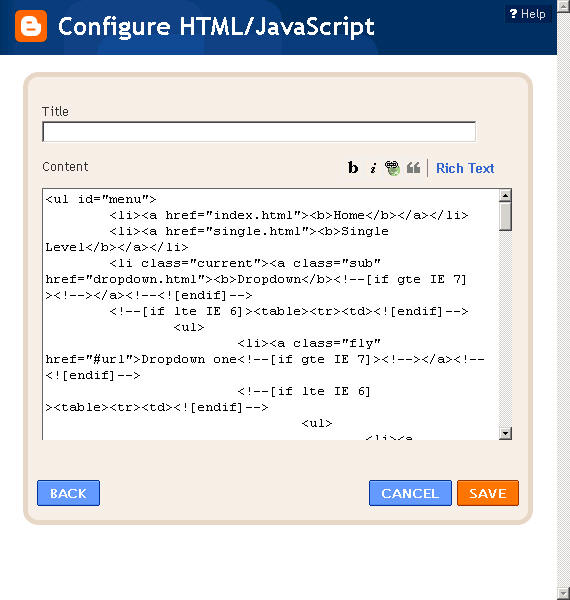Click the page scrollbar down arrow
This screenshot has height=600, width=570.
point(563,593)
